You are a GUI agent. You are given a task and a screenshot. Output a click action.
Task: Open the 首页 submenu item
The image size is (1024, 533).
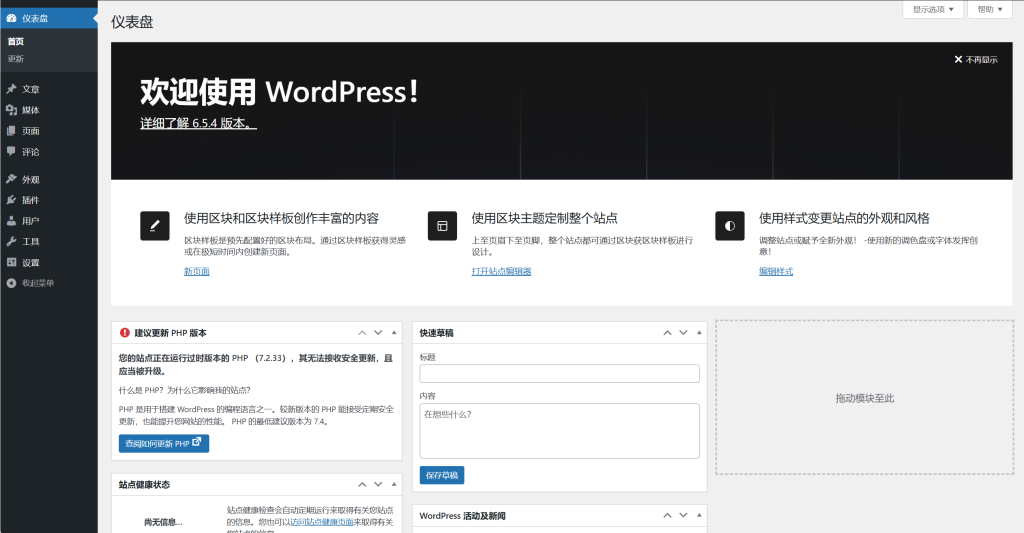(x=16, y=41)
